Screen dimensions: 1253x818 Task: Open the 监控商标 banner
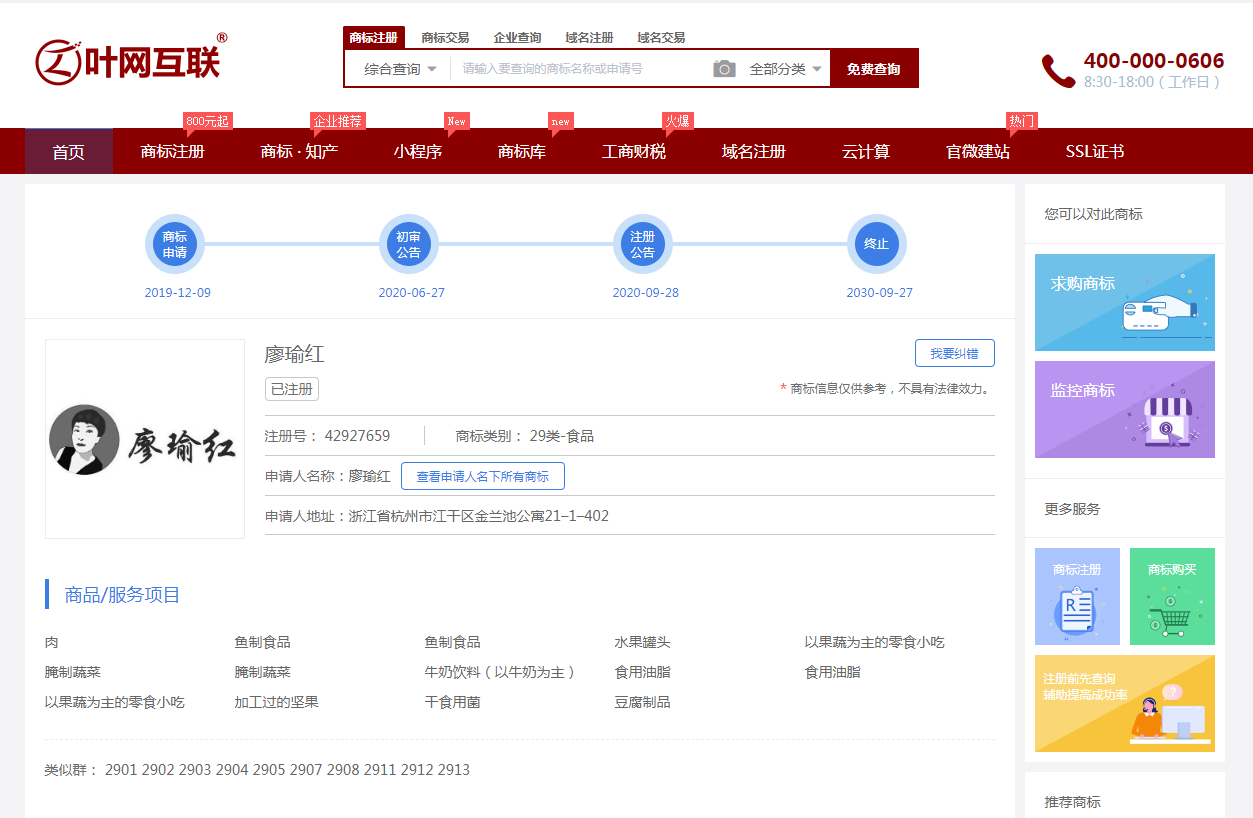pos(1124,409)
